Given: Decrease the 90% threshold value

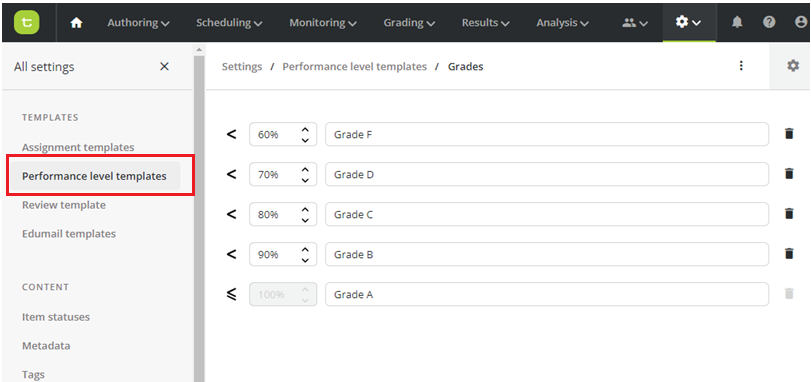Looking at the screenshot, I should click(x=305, y=259).
